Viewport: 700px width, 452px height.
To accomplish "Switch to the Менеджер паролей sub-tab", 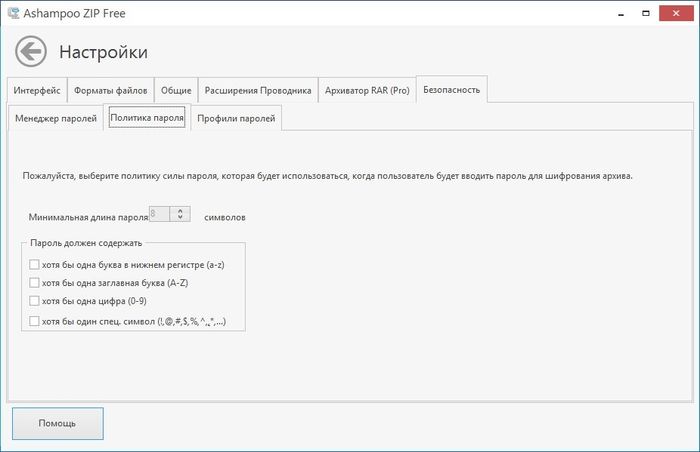I will pos(56,119).
